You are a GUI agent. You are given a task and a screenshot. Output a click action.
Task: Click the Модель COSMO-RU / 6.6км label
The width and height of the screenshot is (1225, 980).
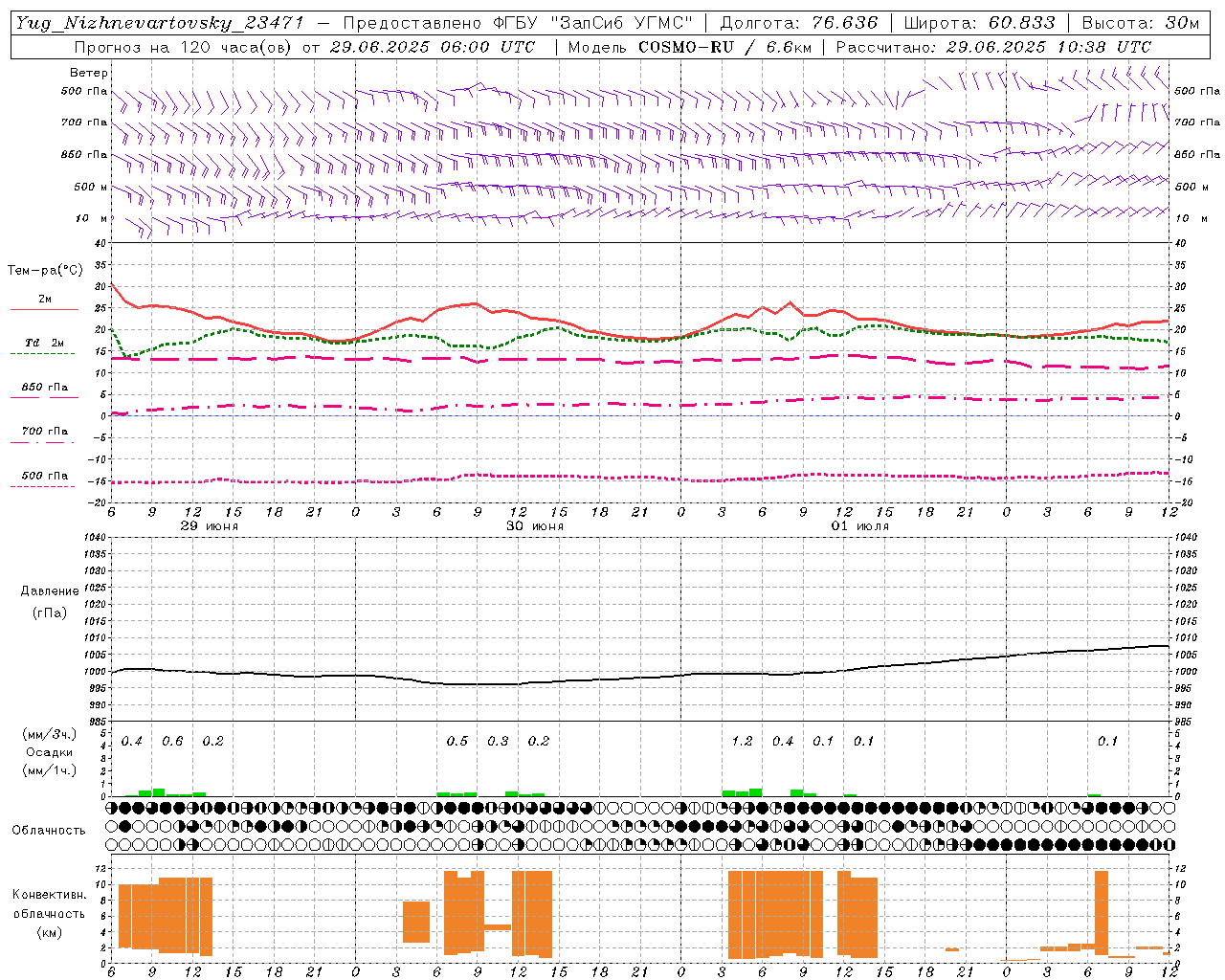[x=689, y=47]
